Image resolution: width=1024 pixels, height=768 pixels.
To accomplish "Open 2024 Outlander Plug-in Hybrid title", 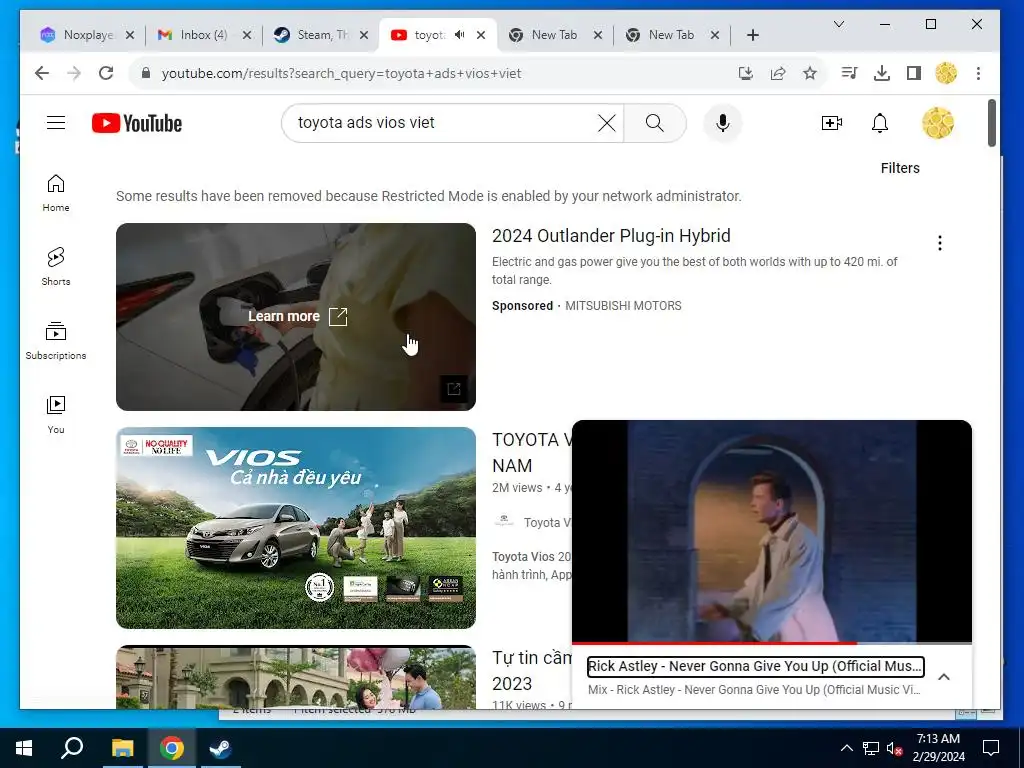I will tap(611, 236).
